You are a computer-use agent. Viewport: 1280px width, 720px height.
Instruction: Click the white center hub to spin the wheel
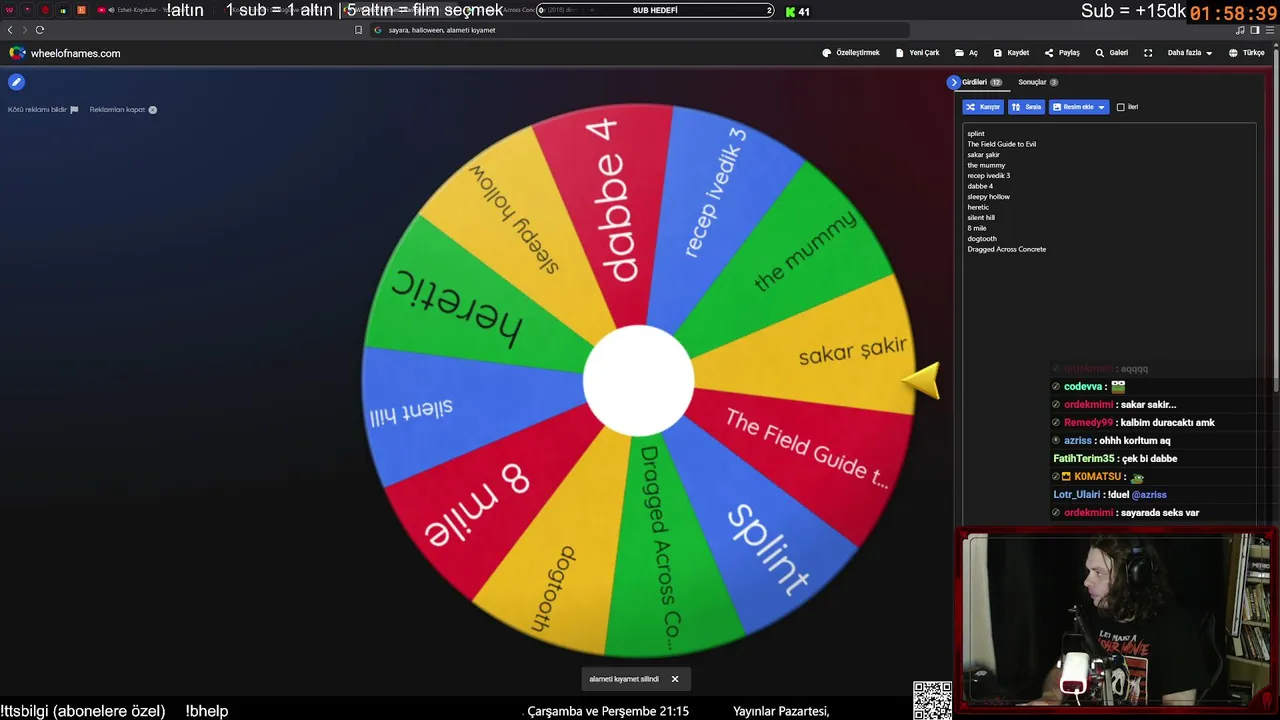[x=638, y=381]
